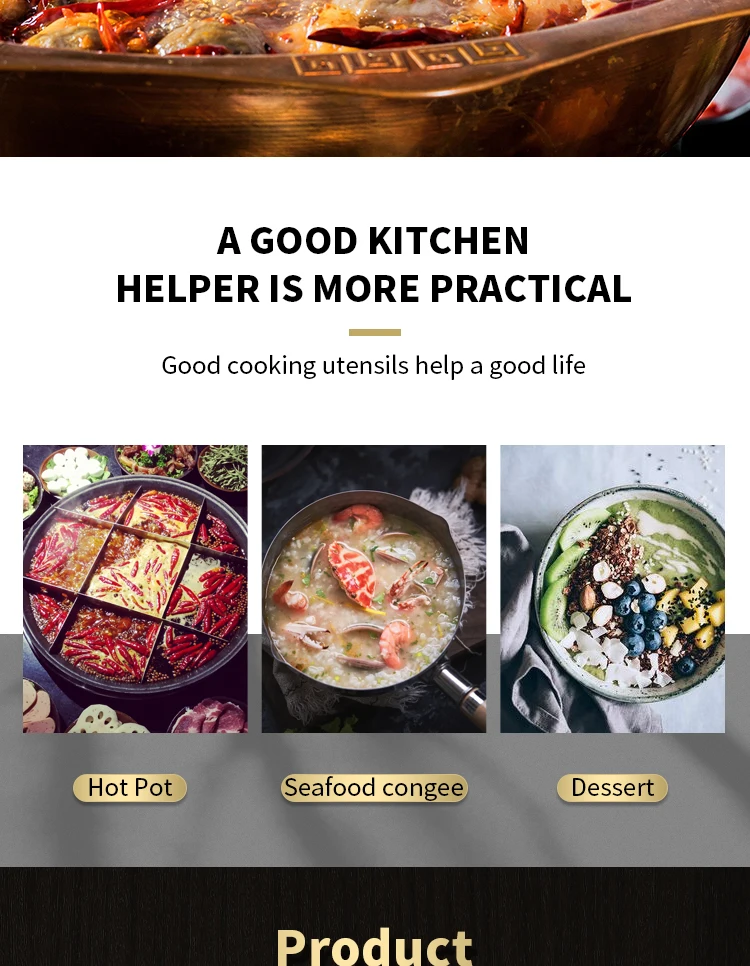
Task: Select "Good cooking utensils help a good life" subtitle
Action: coord(373,365)
